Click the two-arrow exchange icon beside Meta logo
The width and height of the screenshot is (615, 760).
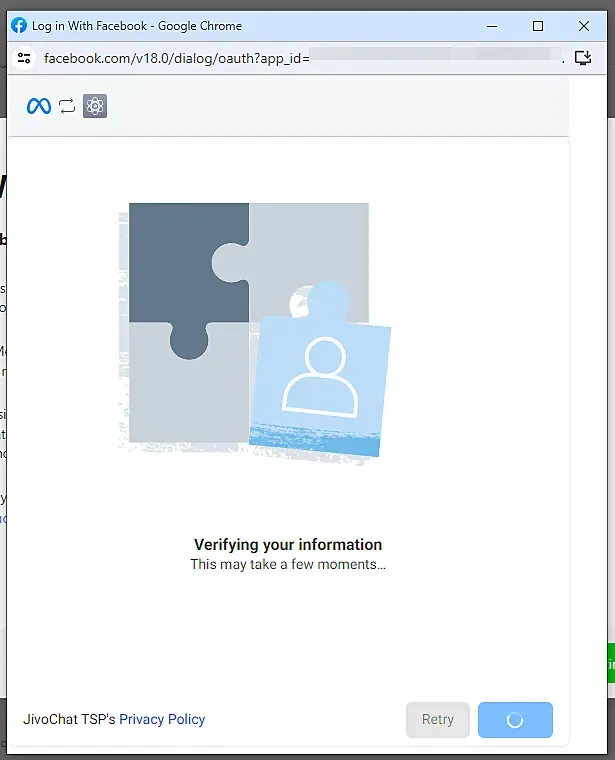(67, 106)
